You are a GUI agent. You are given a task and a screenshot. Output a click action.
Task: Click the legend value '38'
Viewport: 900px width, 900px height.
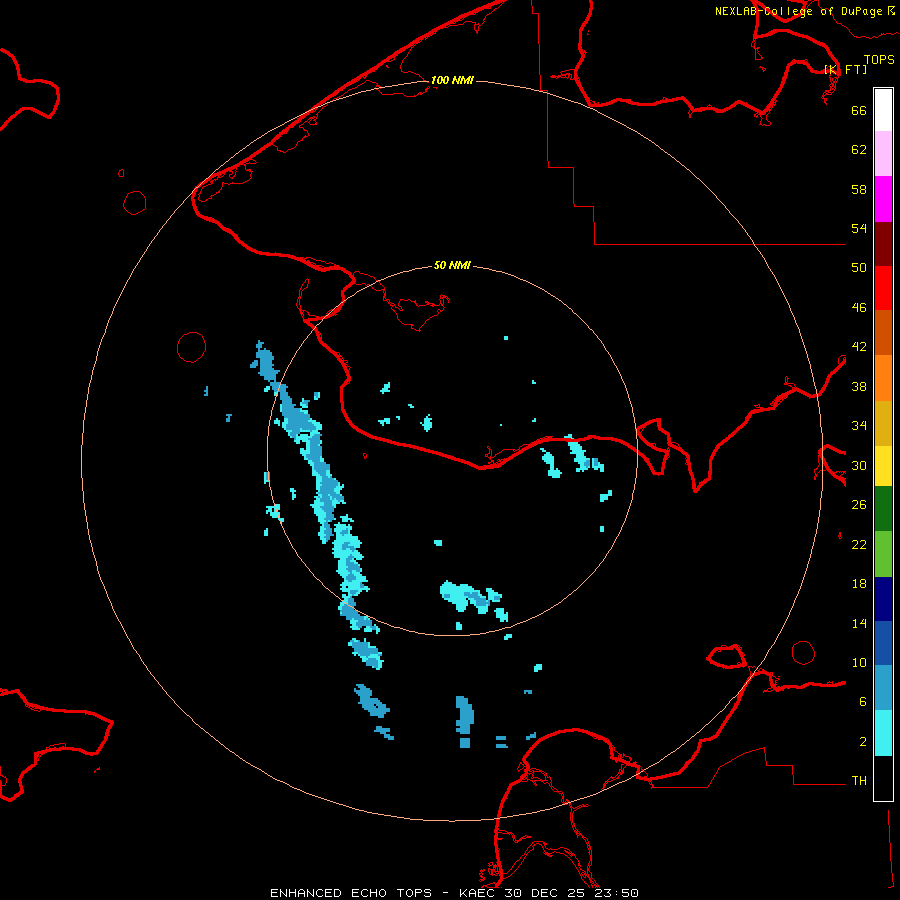point(859,386)
